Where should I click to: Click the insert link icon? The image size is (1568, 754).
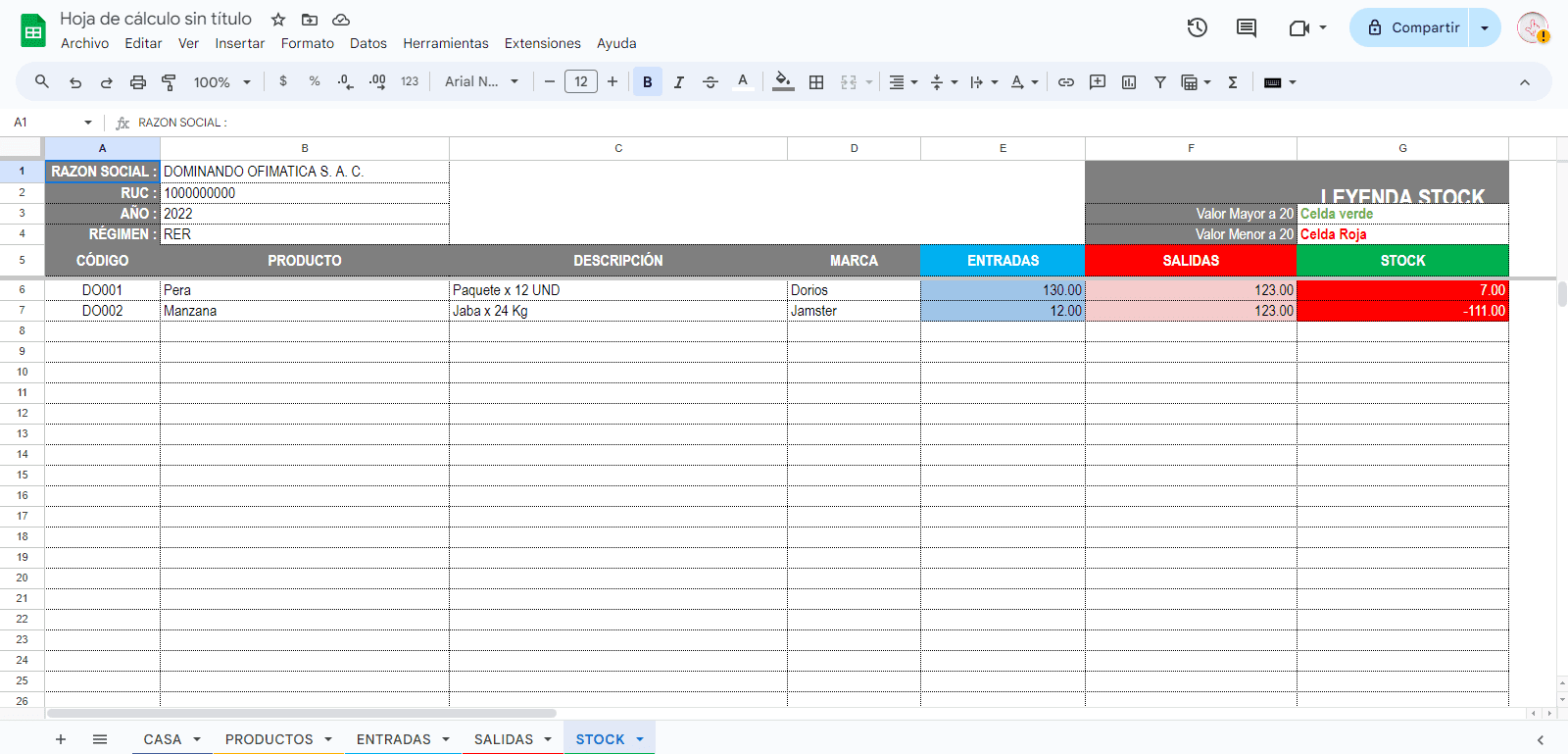coord(1066,82)
